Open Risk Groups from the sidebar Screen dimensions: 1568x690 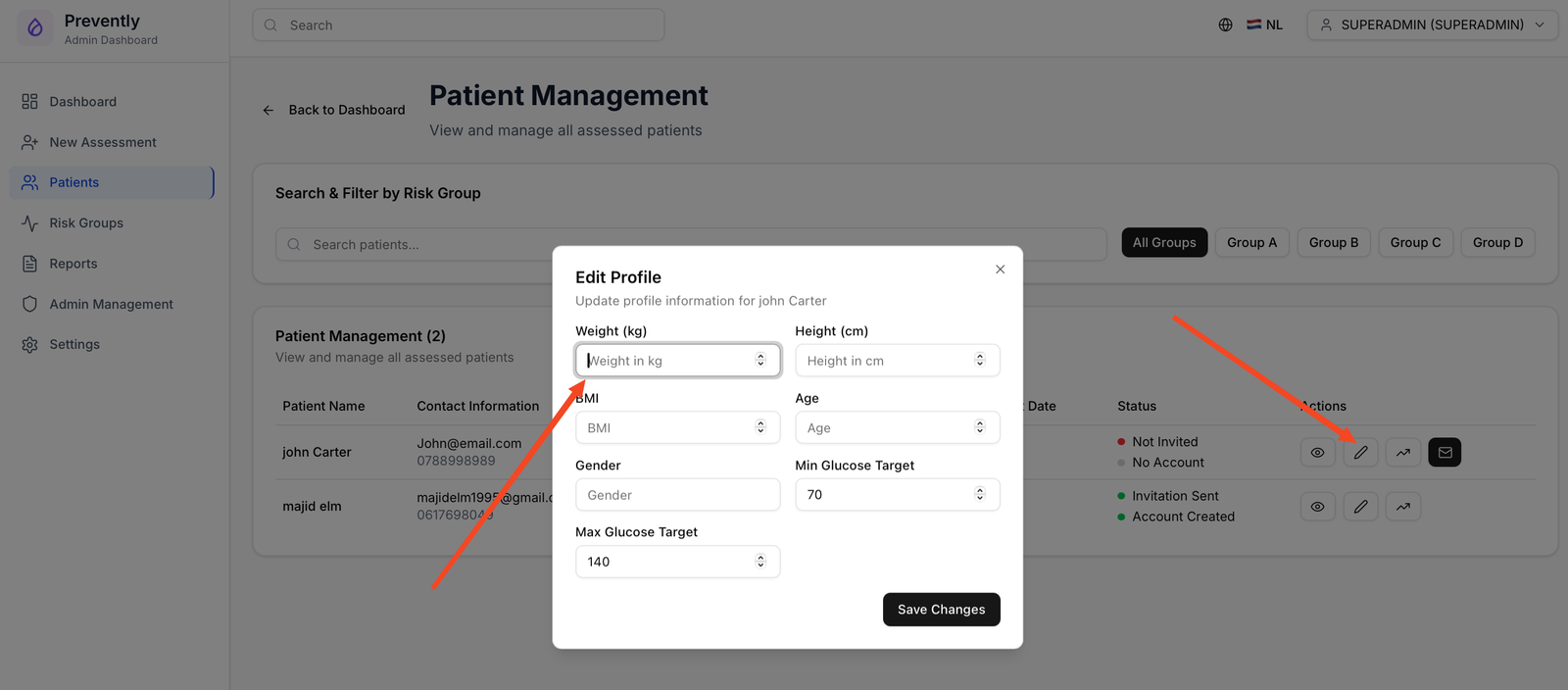pos(84,222)
